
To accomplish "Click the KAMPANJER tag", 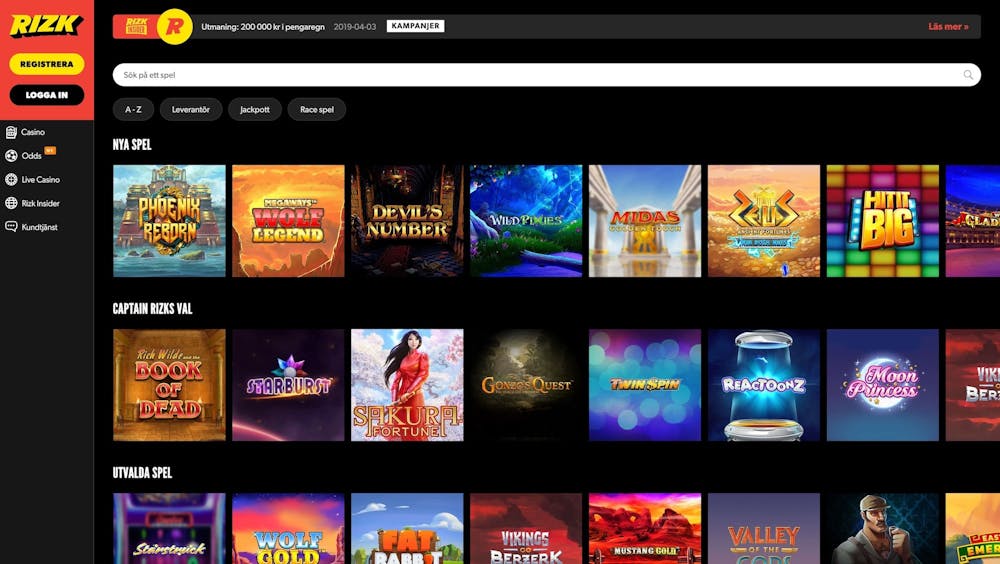I will click(415, 26).
